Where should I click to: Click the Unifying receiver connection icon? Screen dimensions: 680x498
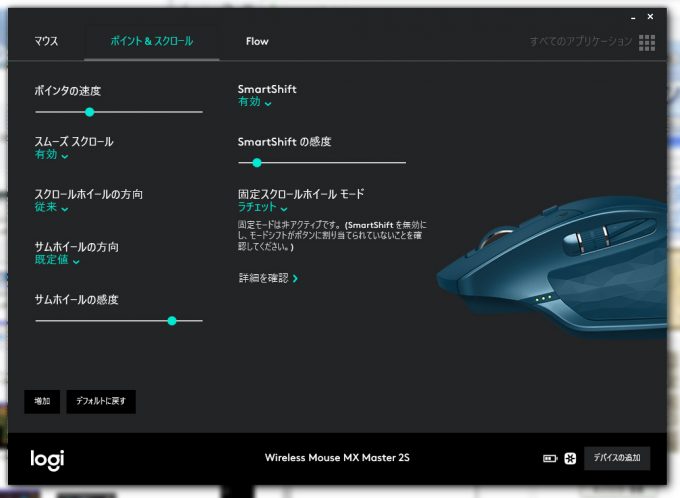tap(570, 458)
